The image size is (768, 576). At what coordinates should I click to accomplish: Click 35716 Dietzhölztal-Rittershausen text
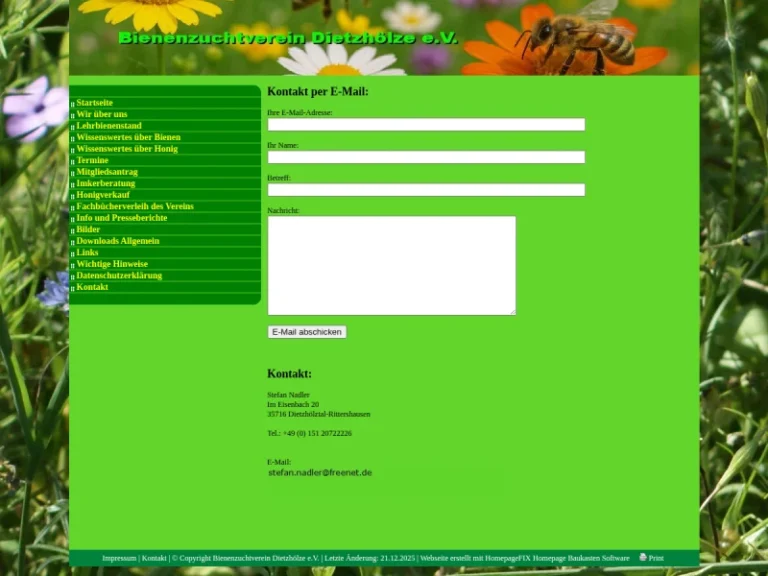(319, 414)
